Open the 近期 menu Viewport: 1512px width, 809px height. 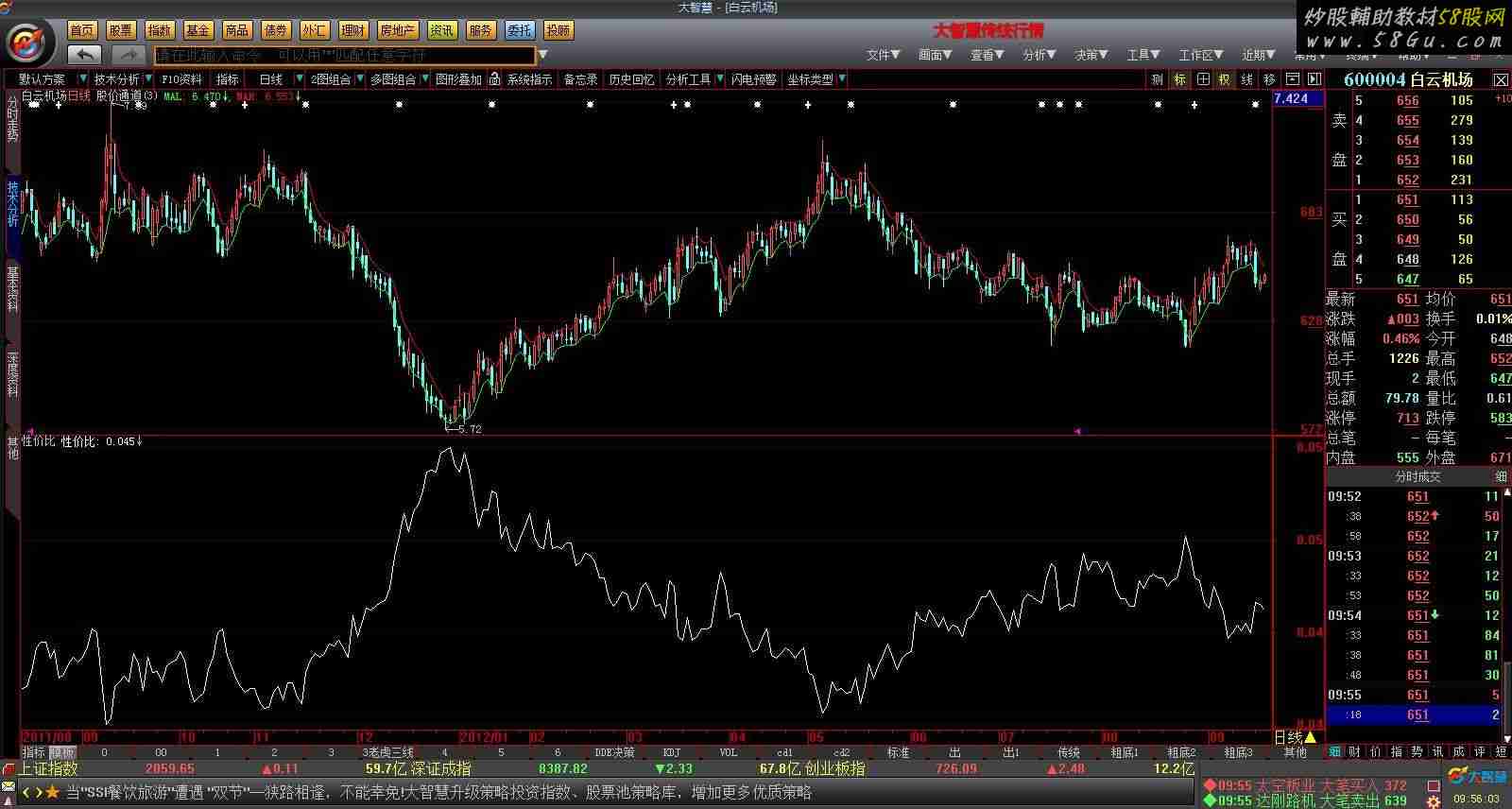point(1259,55)
